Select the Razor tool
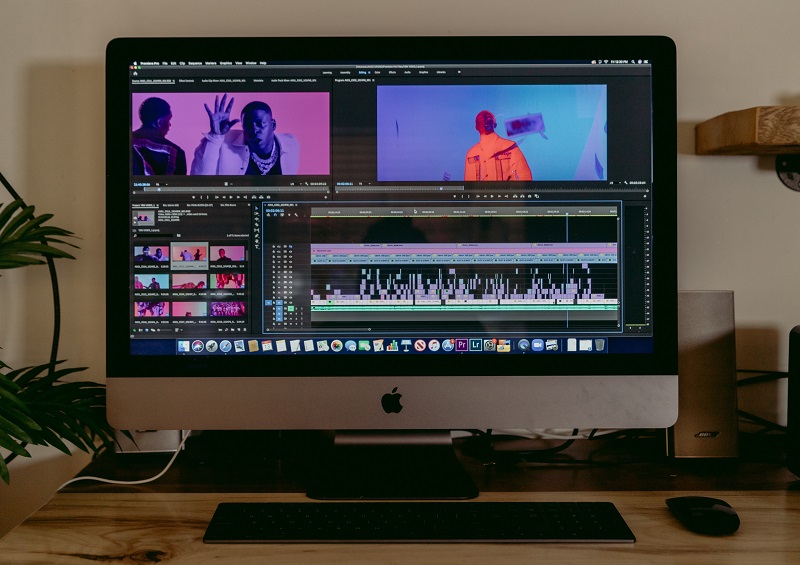 [257, 224]
